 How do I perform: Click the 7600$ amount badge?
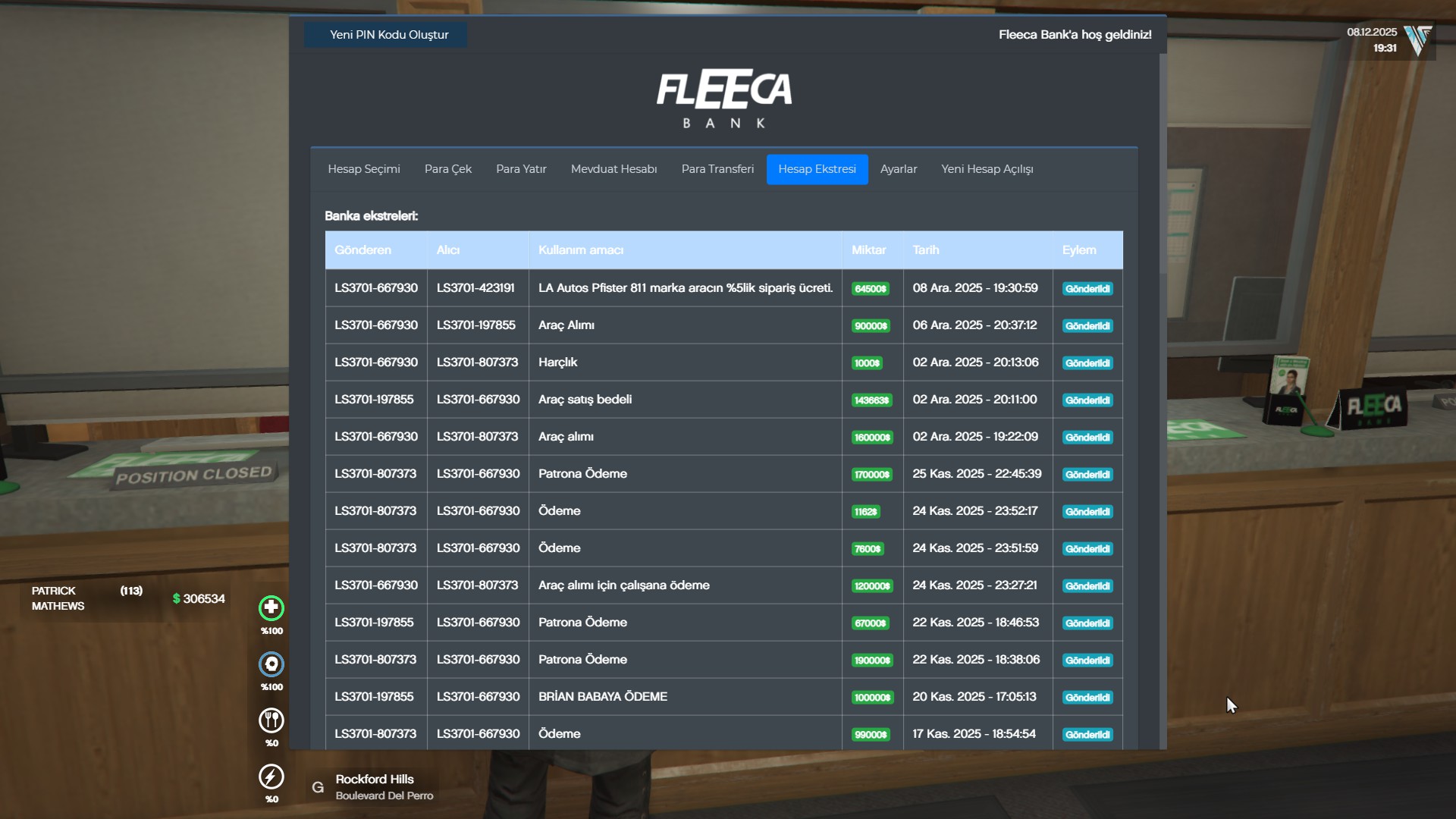868,549
